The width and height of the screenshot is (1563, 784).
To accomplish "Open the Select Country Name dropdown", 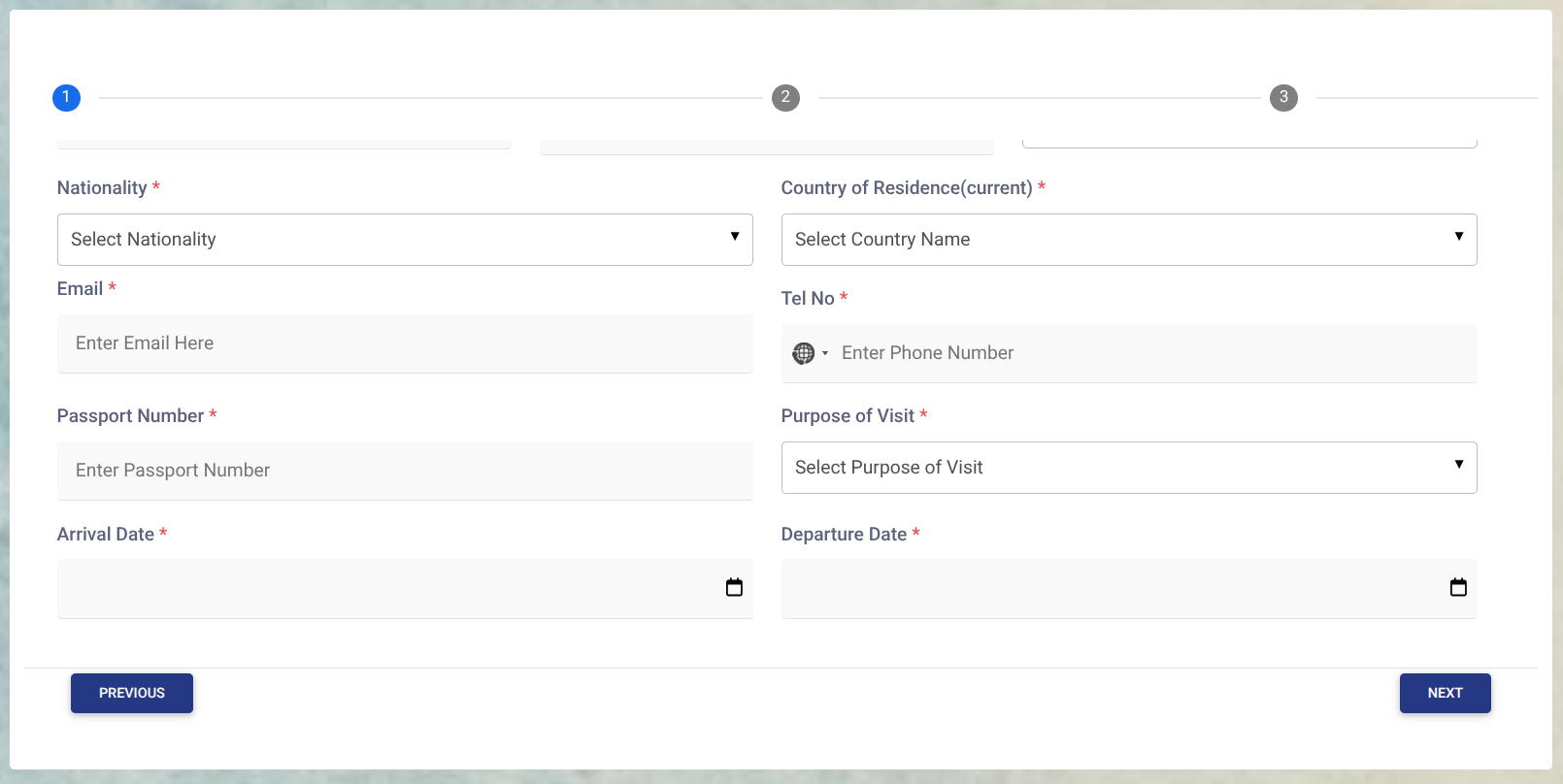I will [x=1129, y=240].
